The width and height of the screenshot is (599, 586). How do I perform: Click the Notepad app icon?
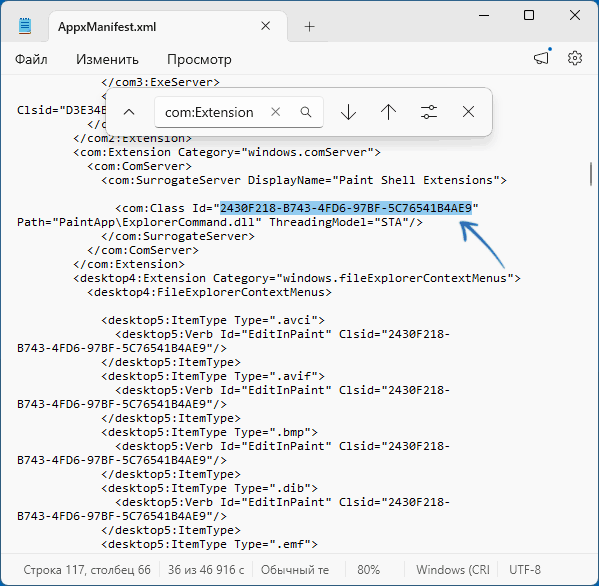point(25,26)
